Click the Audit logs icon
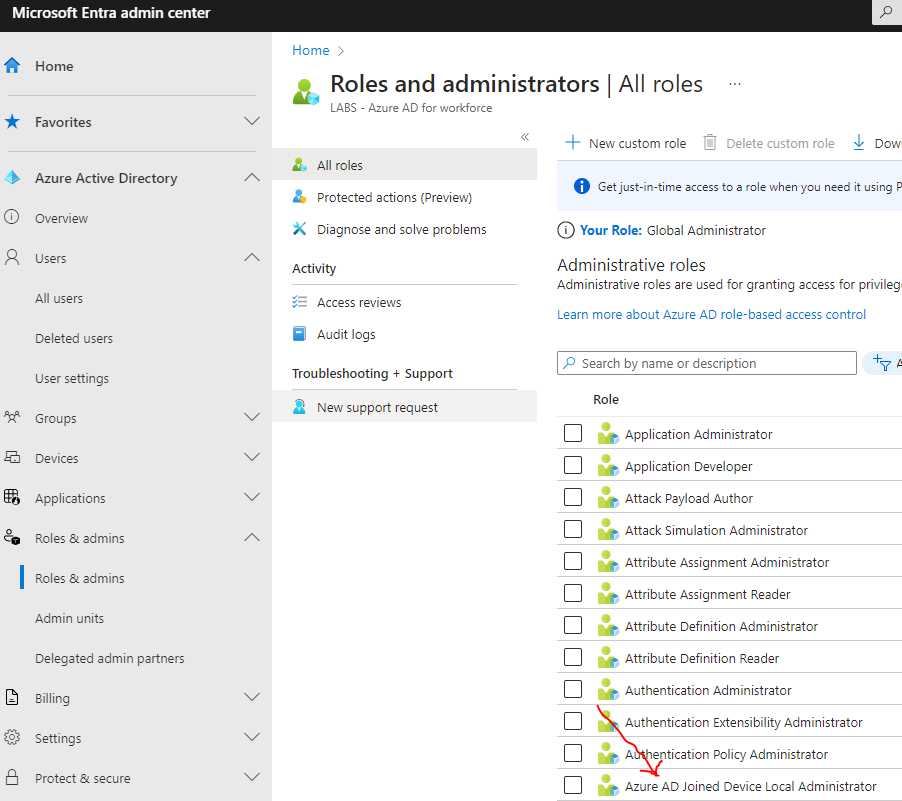 pos(299,334)
